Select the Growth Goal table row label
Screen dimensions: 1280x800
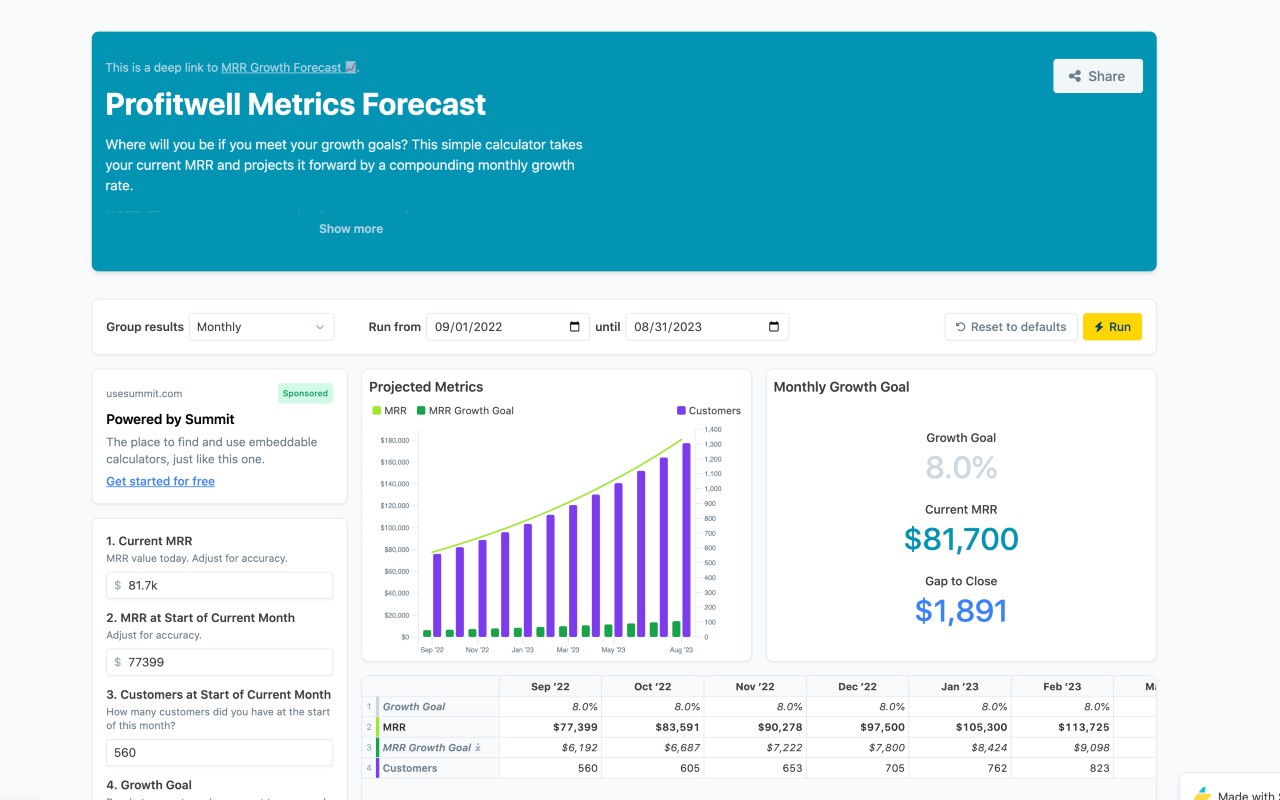(x=414, y=707)
